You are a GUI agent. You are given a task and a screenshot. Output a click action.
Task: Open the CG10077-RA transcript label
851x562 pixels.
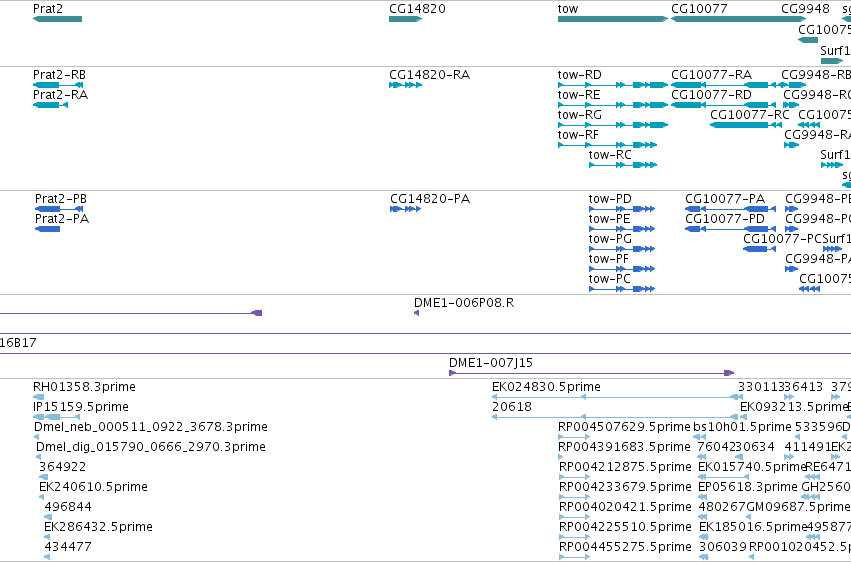tap(712, 75)
